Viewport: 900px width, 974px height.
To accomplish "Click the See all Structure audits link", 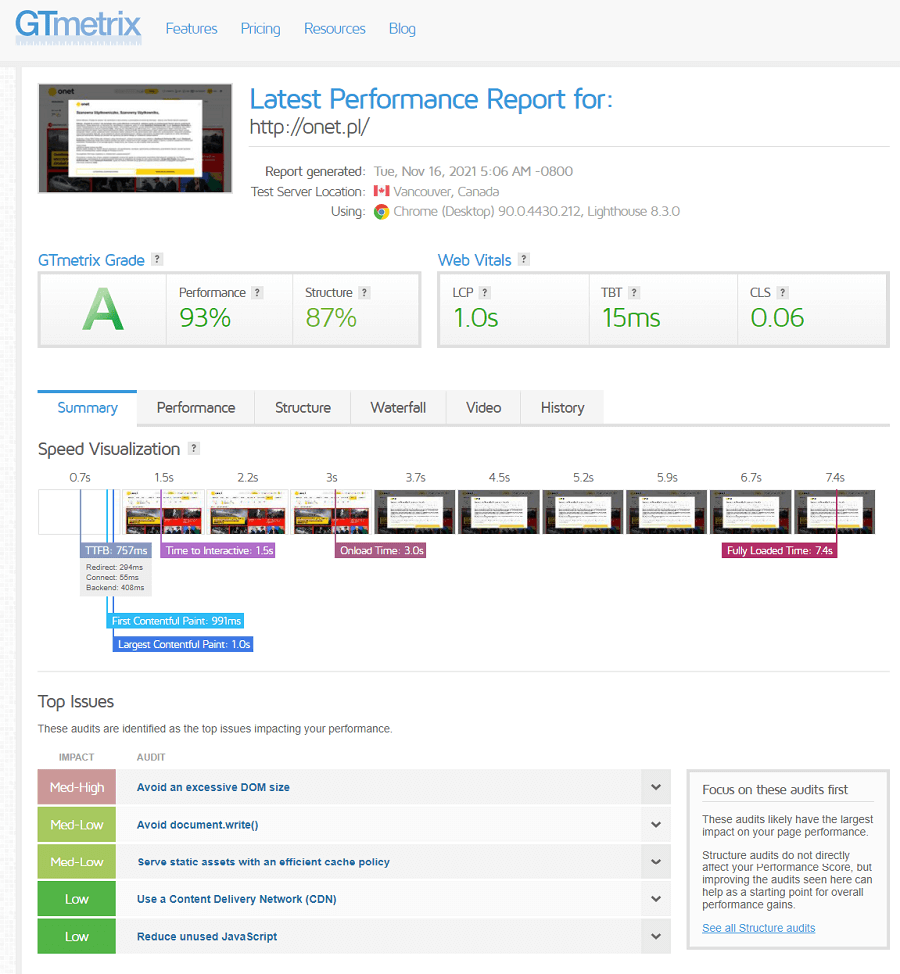I will [758, 928].
